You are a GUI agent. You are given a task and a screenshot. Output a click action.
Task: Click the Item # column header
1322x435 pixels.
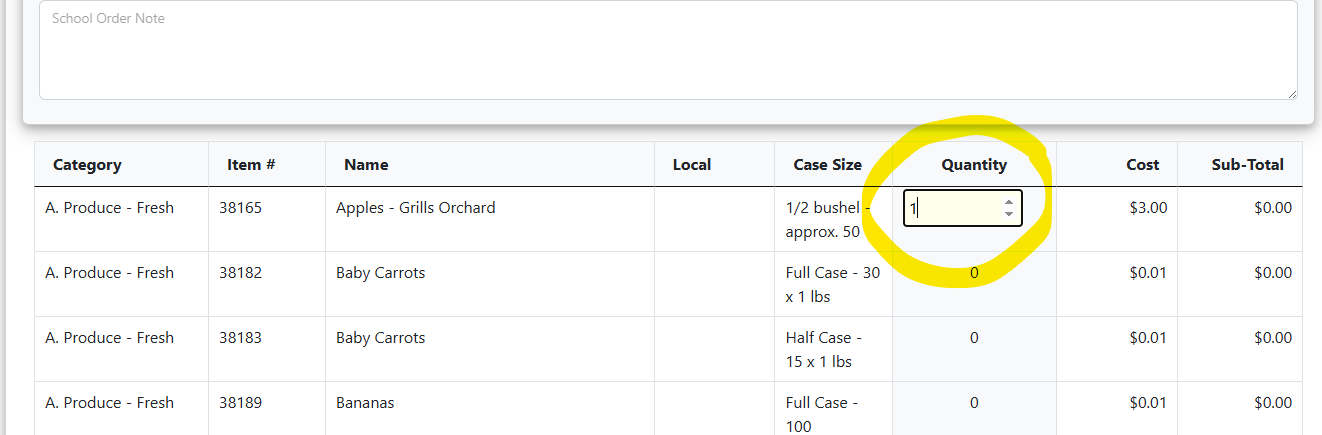[251, 165]
